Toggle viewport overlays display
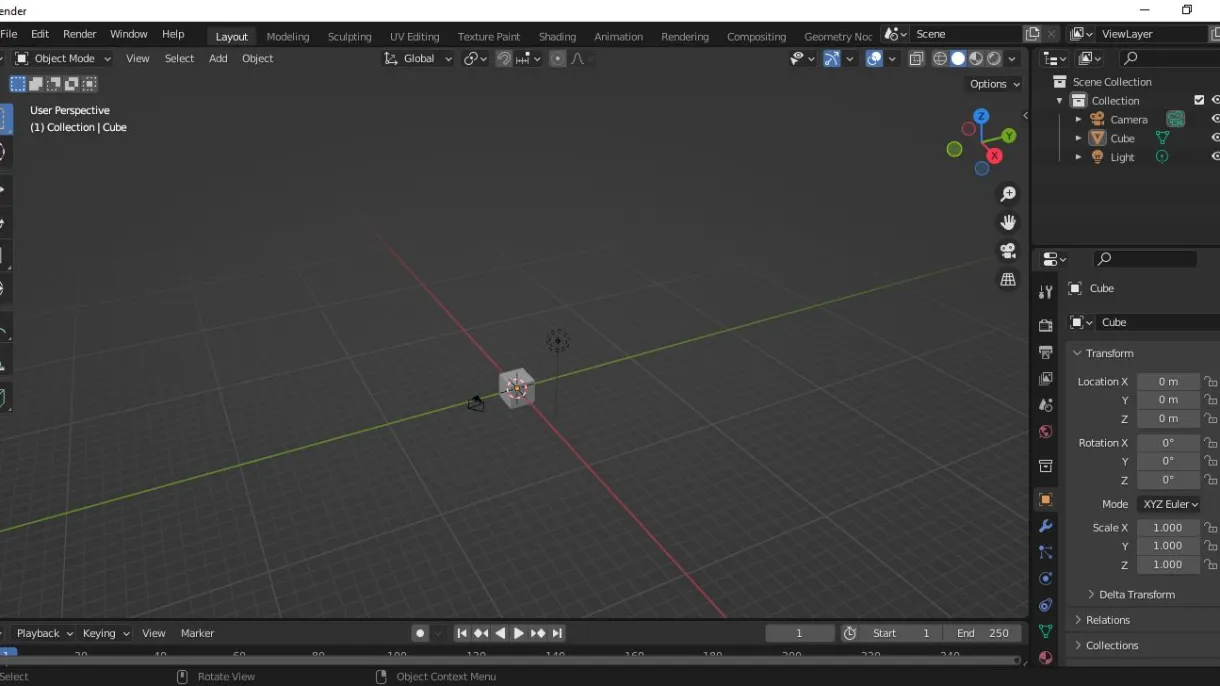The image size is (1220, 686). pyautogui.click(x=874, y=59)
